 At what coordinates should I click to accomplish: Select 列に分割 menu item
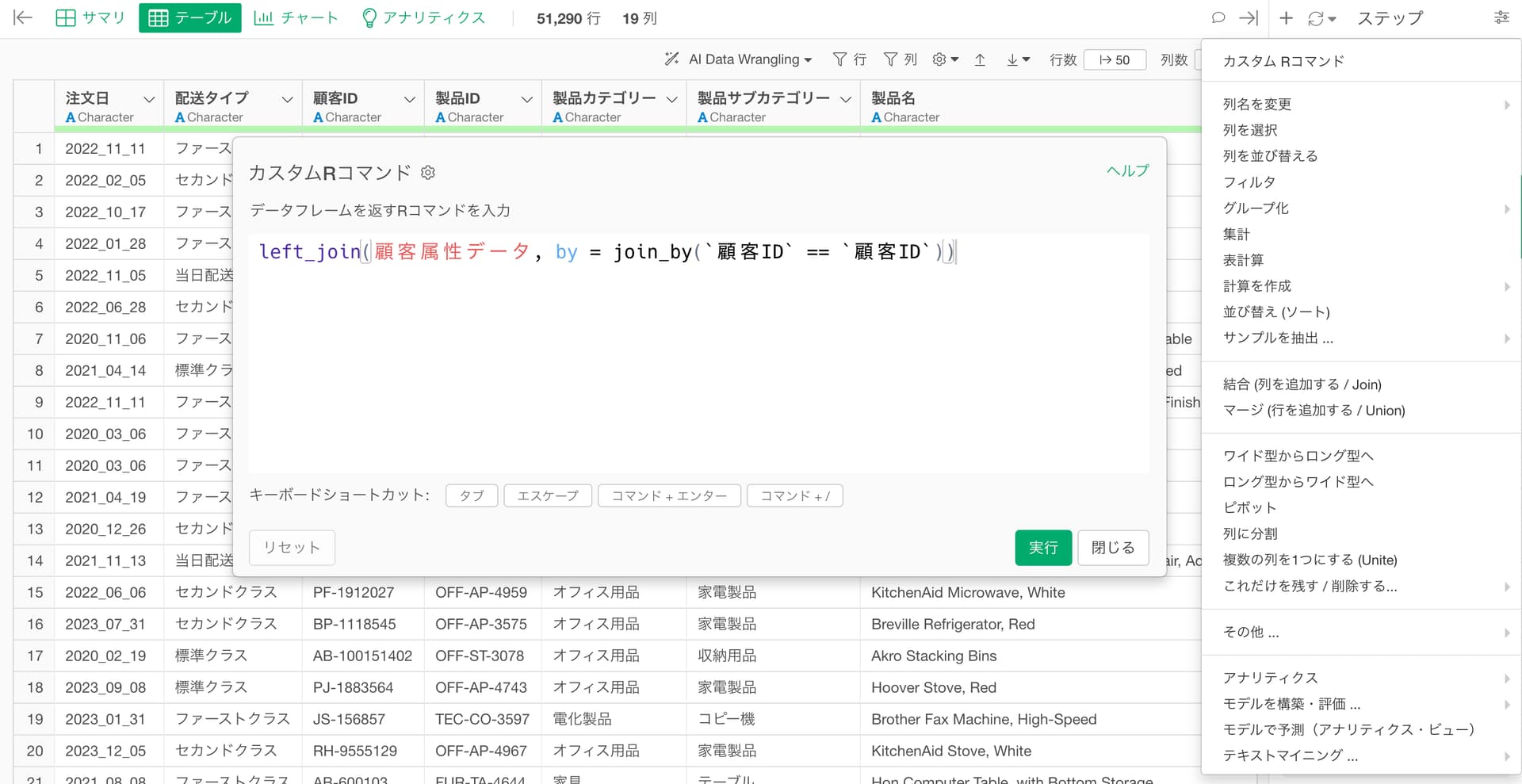pos(1361,534)
